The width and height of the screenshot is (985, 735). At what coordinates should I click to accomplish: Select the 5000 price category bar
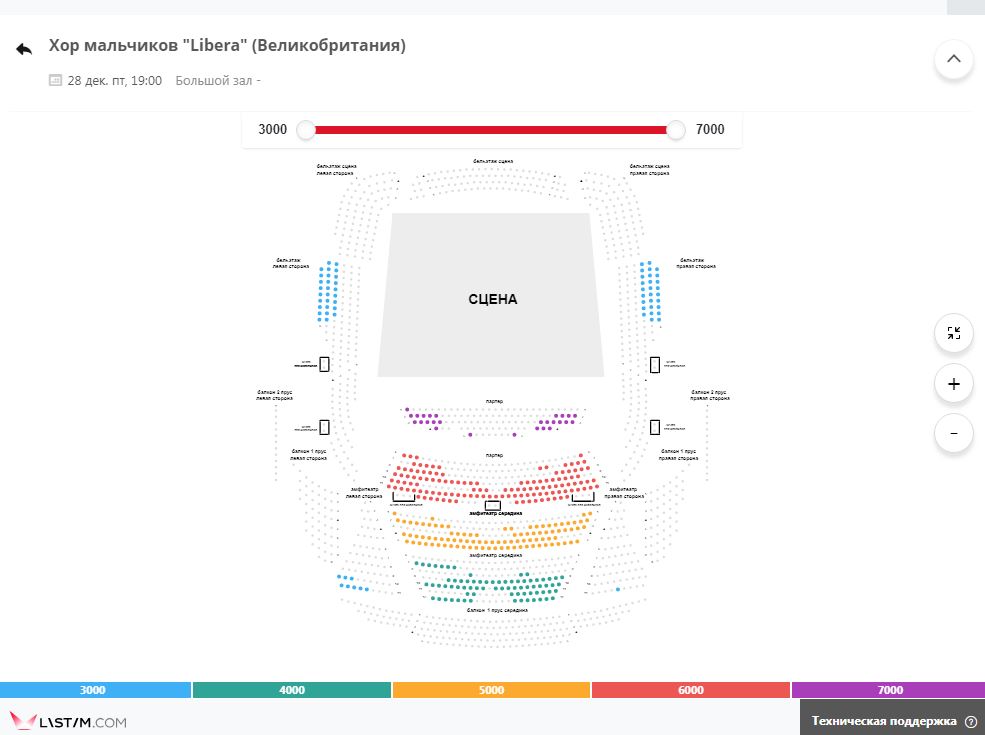click(491, 690)
